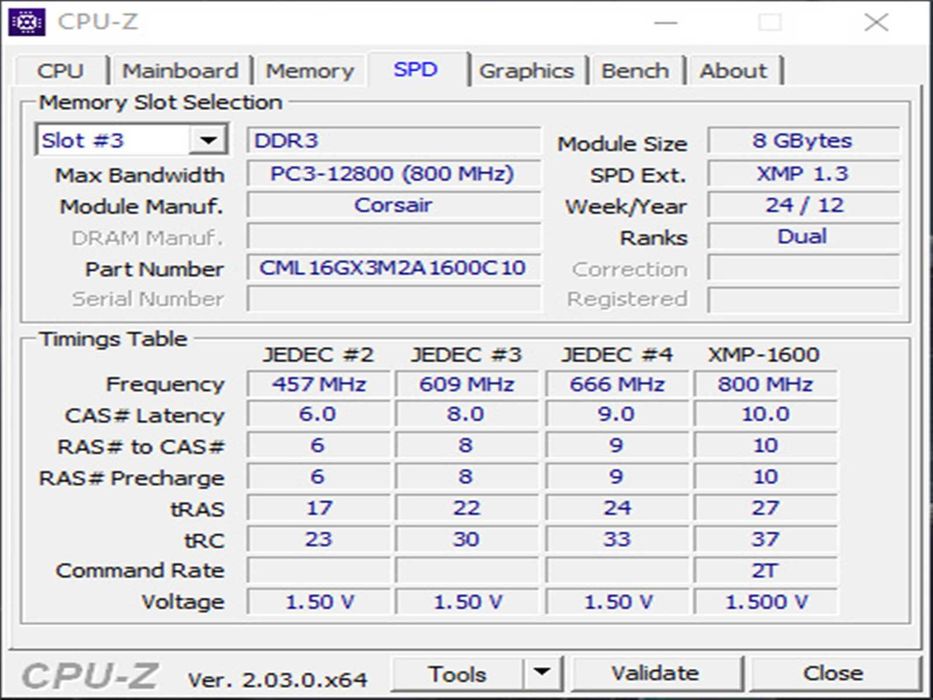Go to the Memory tab

pyautogui.click(x=309, y=71)
